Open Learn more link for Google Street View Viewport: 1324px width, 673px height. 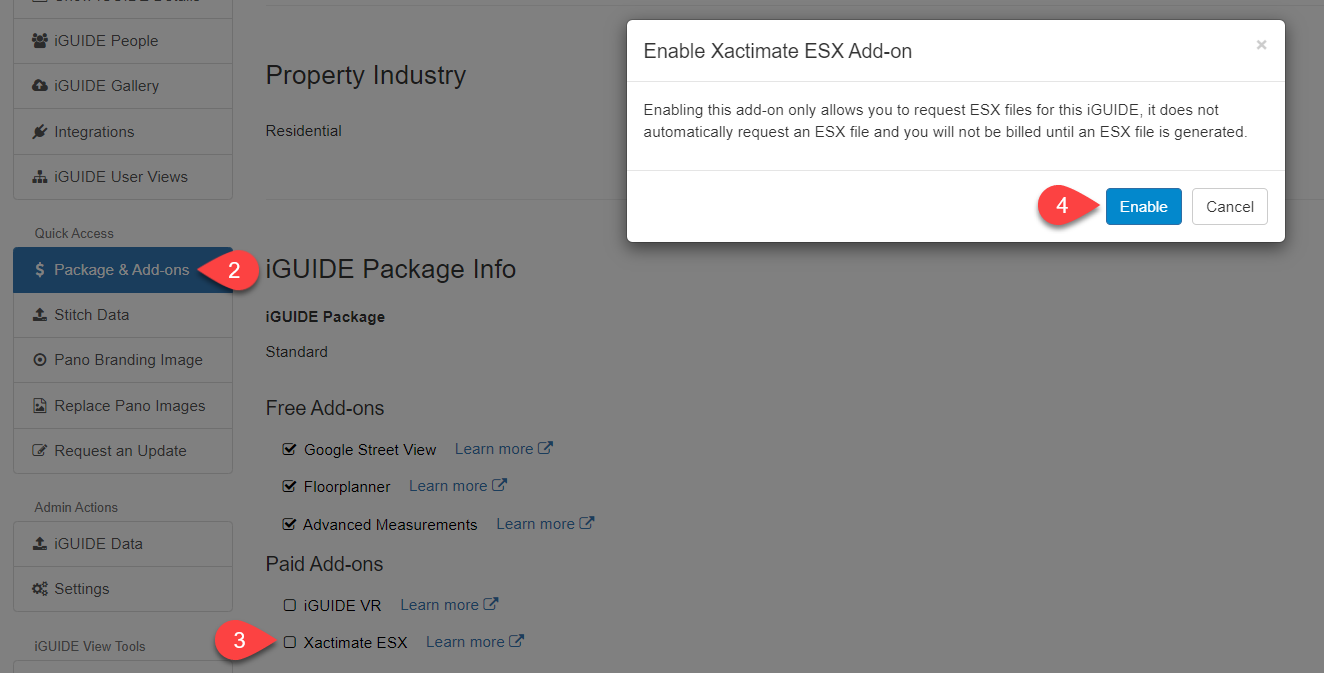(x=504, y=449)
